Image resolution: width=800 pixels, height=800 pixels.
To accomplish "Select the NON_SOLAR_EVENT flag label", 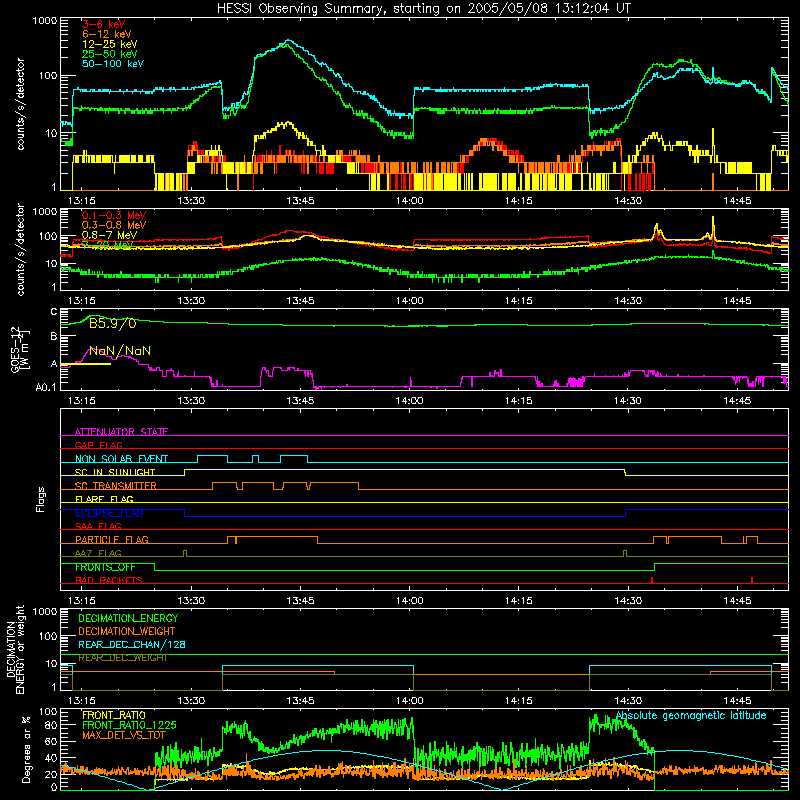I will [x=121, y=459].
